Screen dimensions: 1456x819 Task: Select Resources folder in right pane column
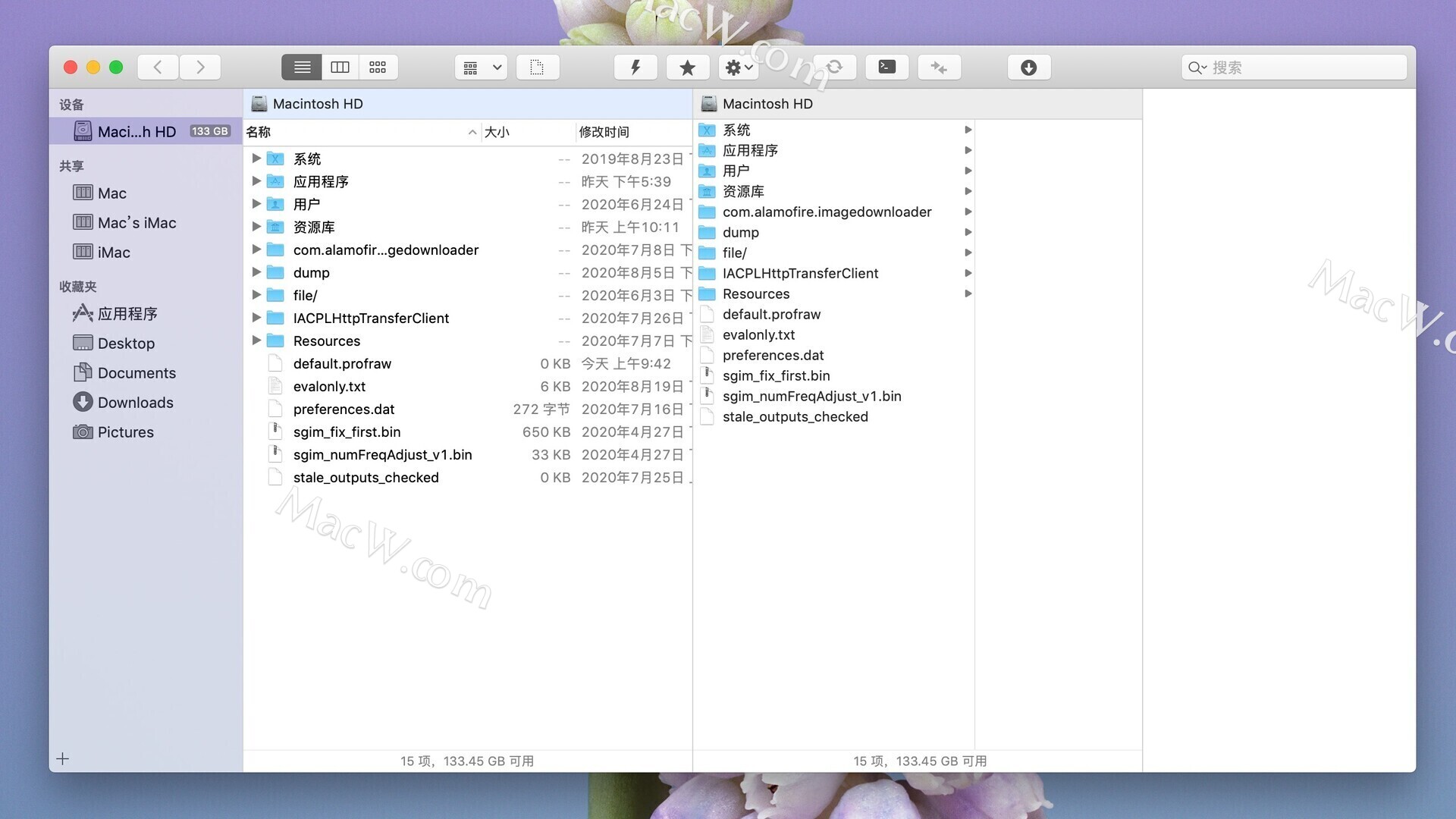tap(834, 294)
